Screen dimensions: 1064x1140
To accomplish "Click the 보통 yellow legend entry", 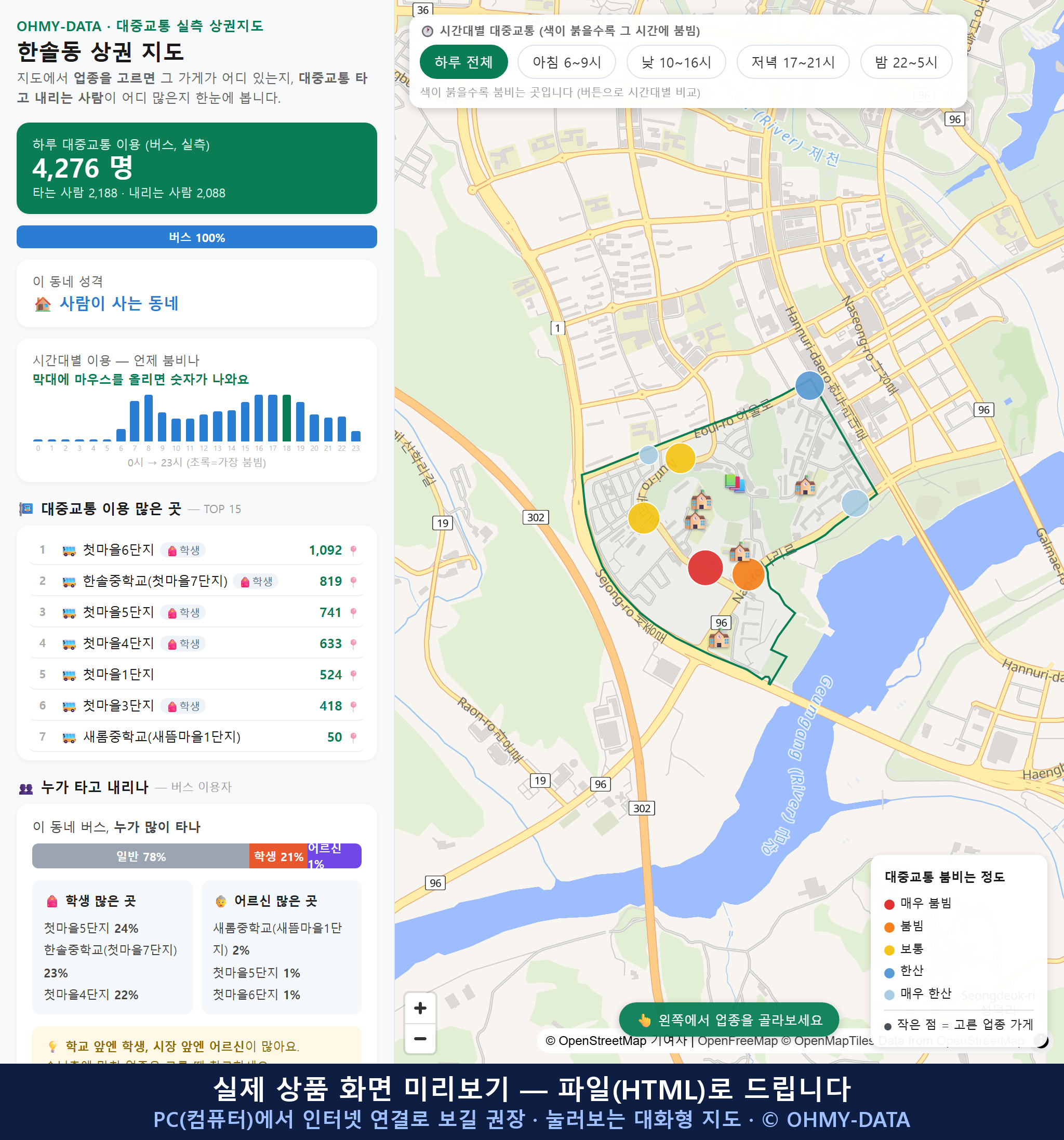I will (905, 949).
